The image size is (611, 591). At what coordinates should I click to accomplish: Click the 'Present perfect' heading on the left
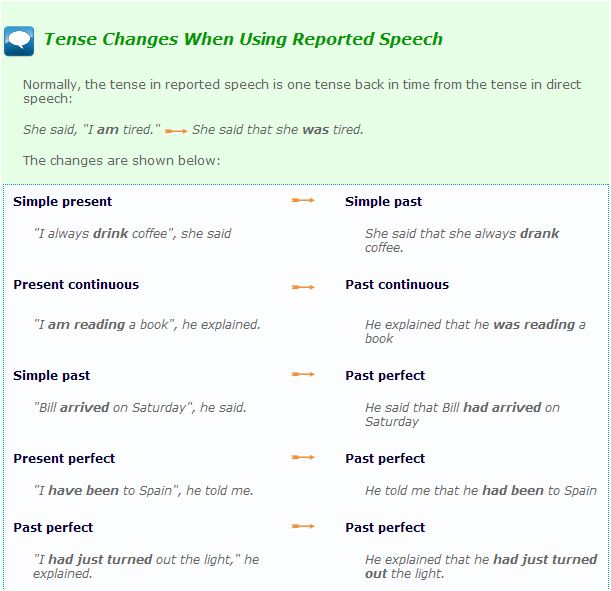(x=64, y=458)
